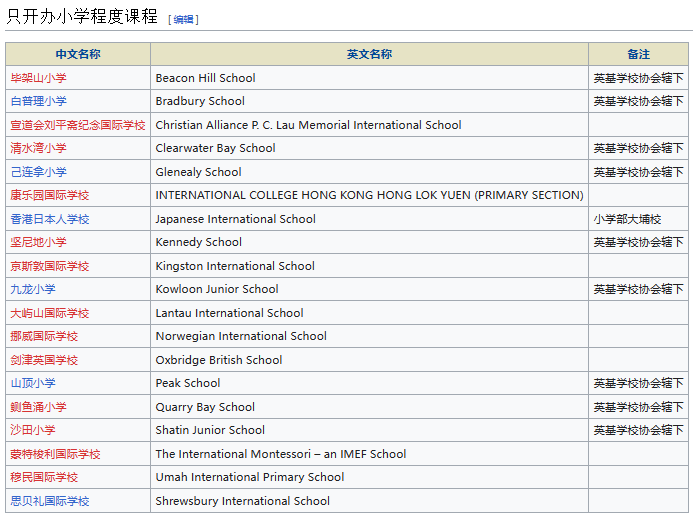
Task: Open the 鲗鱼涌小学 link
Action: point(38,407)
